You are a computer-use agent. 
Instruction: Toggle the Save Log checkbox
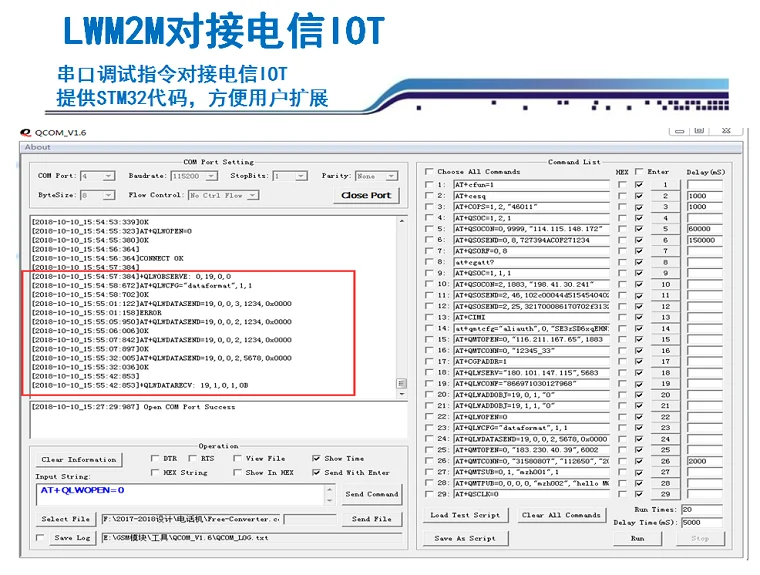[40, 537]
